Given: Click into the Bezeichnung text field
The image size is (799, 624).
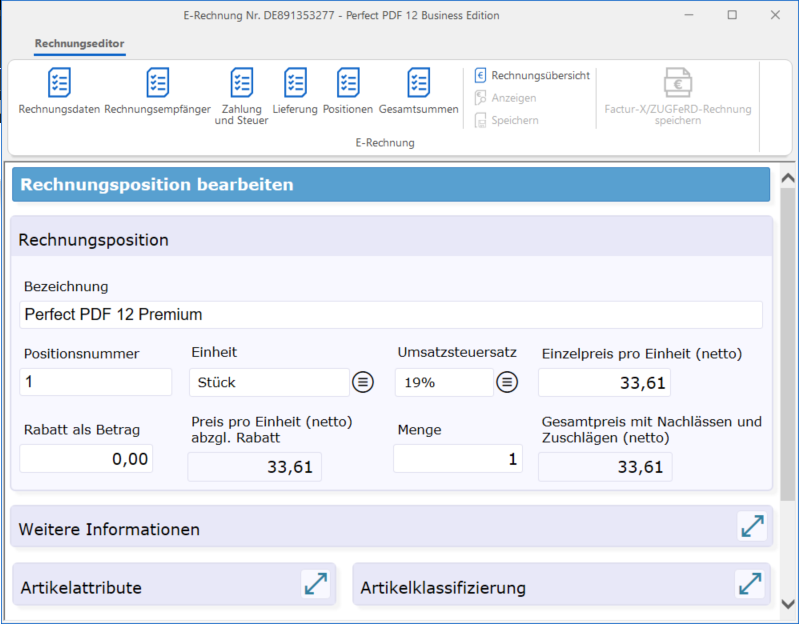Looking at the screenshot, I should 390,315.
